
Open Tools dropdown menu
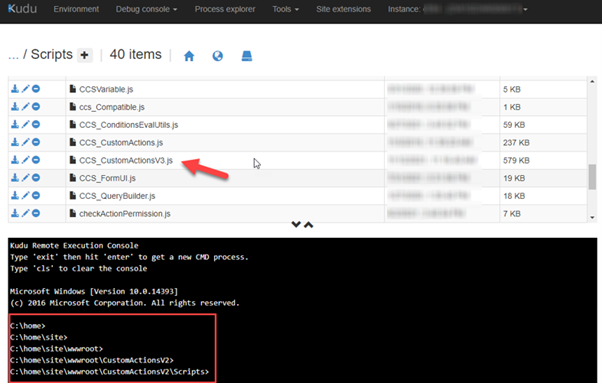click(x=285, y=9)
